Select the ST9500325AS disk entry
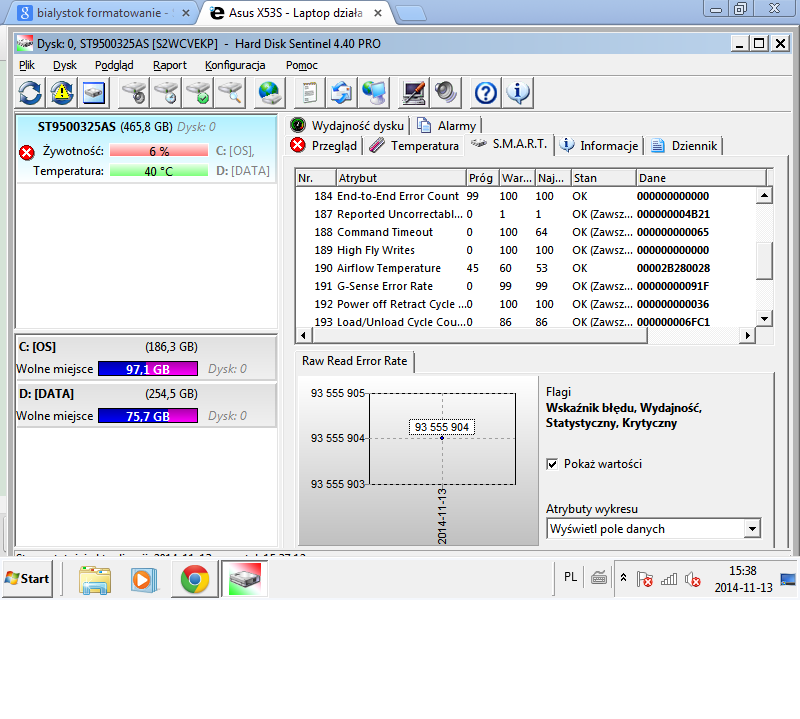 (146, 148)
